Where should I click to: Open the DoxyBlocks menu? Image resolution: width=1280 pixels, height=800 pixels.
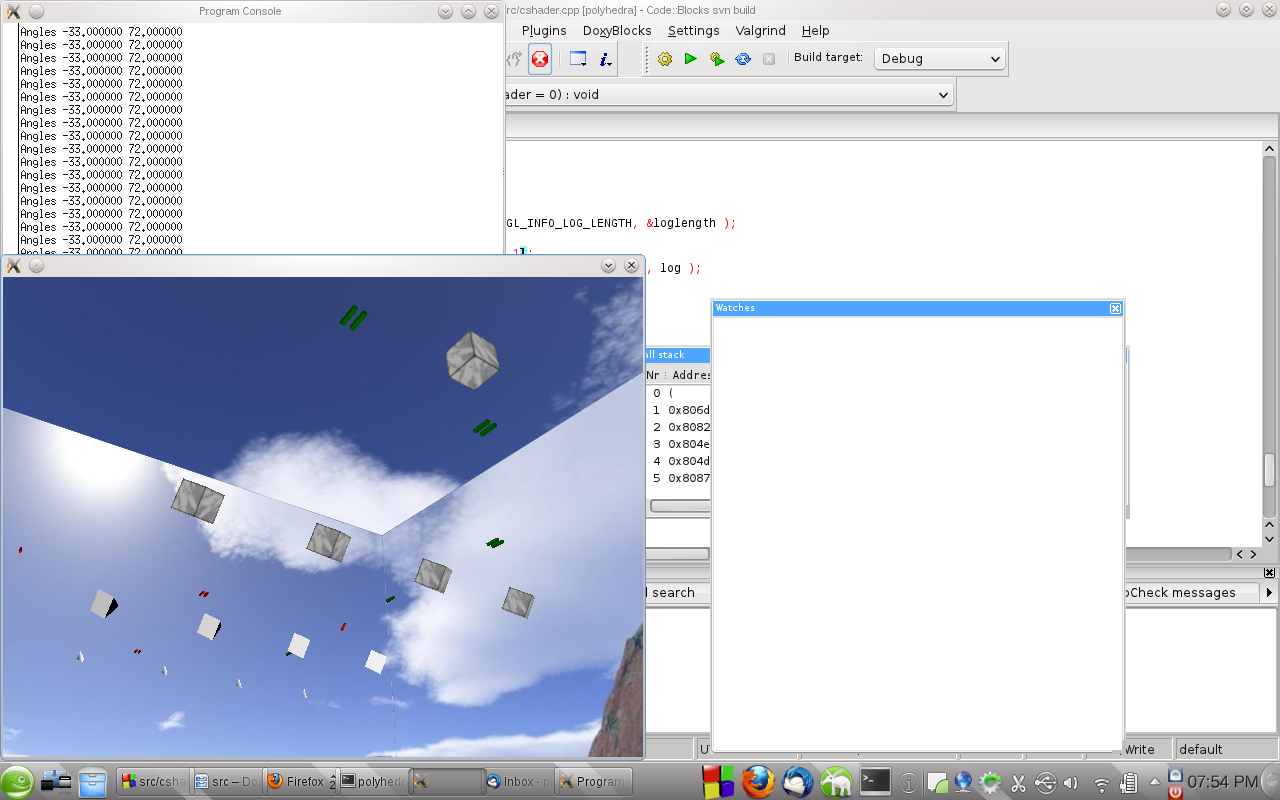617,31
